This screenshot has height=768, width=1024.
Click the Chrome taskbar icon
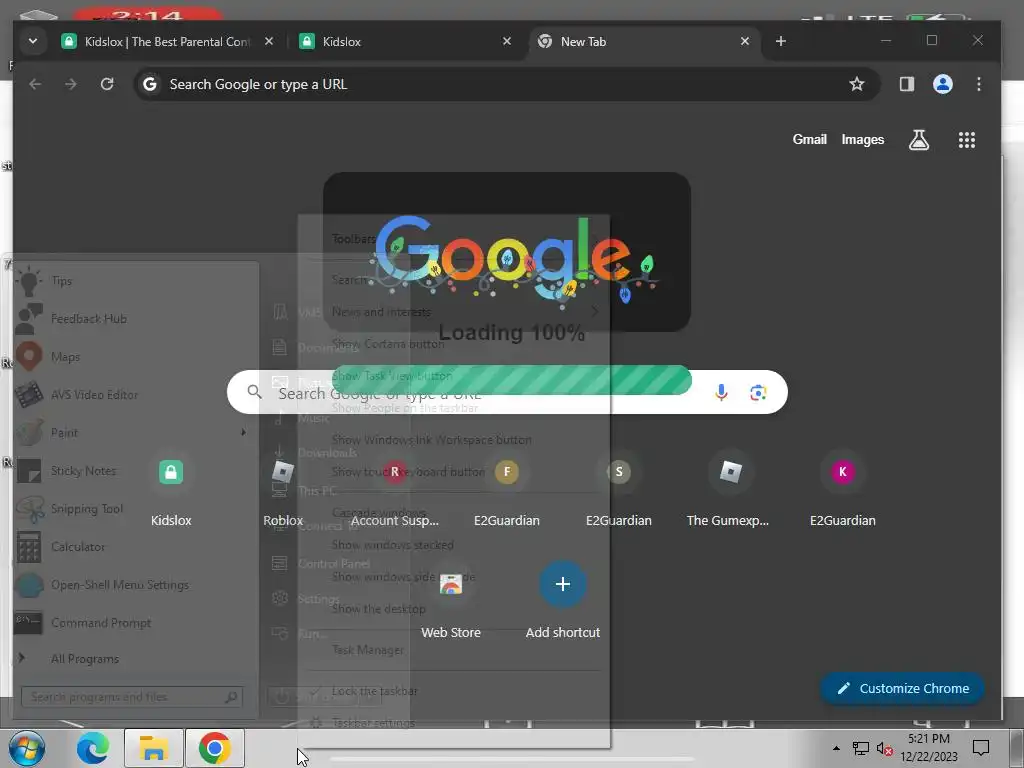[x=215, y=748]
